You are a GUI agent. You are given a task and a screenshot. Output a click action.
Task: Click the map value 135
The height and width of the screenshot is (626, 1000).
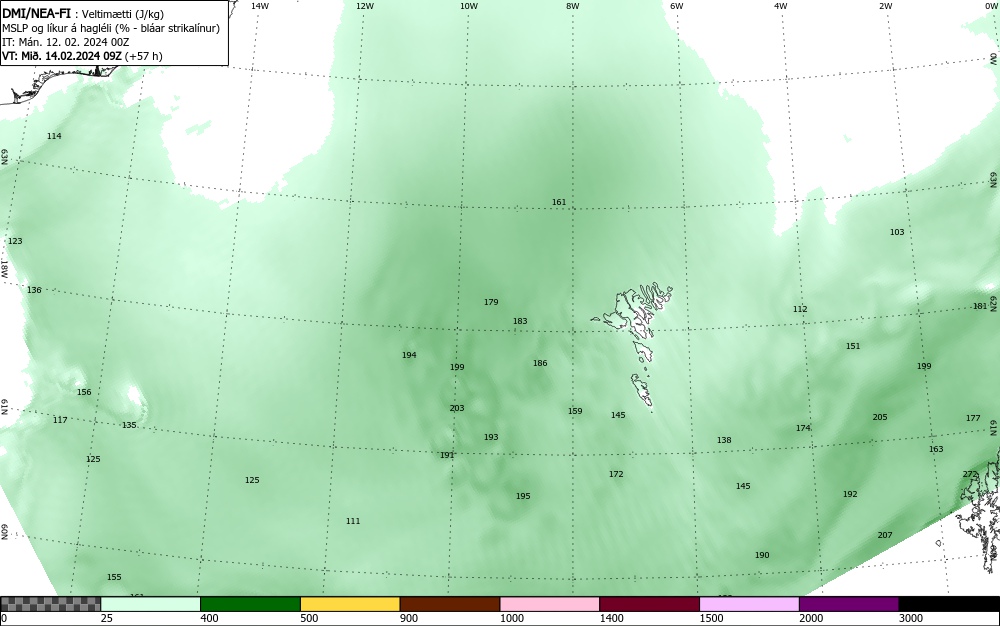pos(129,425)
